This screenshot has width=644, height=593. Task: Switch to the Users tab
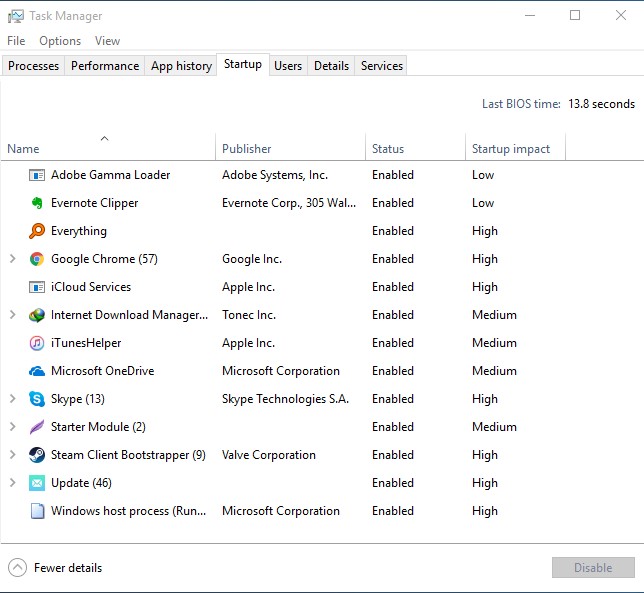[288, 66]
